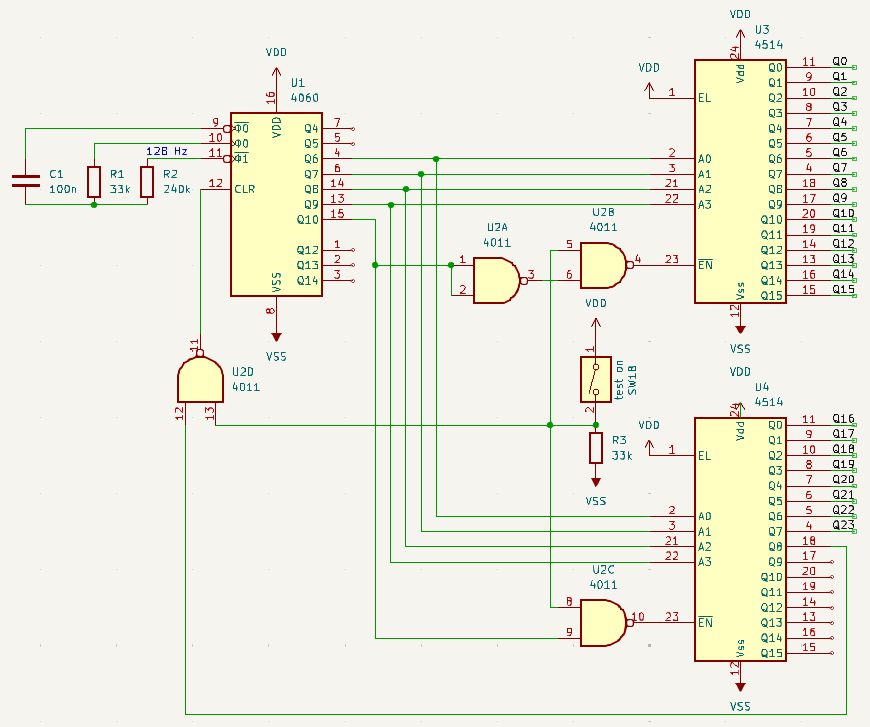Click the CLR pin label on U1
This screenshot has height=727, width=870.
click(245, 189)
